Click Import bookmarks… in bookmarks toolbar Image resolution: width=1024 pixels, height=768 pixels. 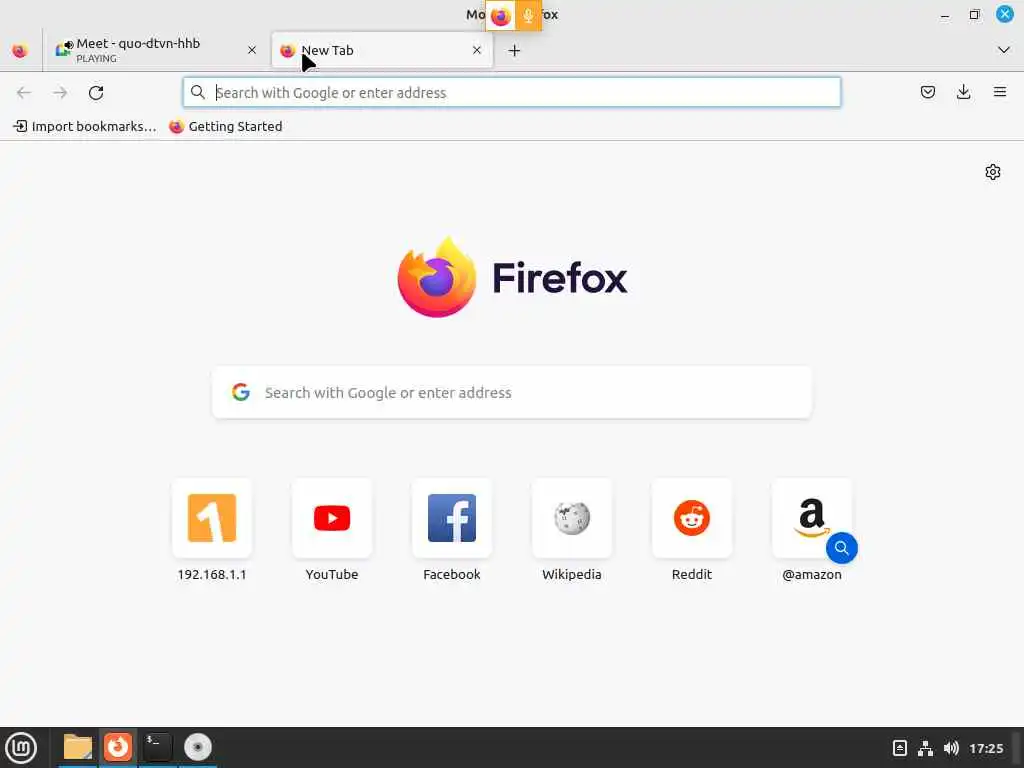coord(85,126)
